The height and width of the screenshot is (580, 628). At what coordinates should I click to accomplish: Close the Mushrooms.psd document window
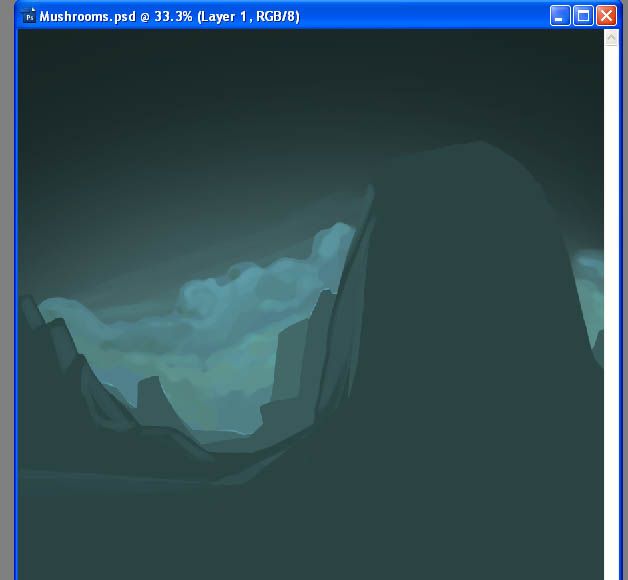point(606,16)
